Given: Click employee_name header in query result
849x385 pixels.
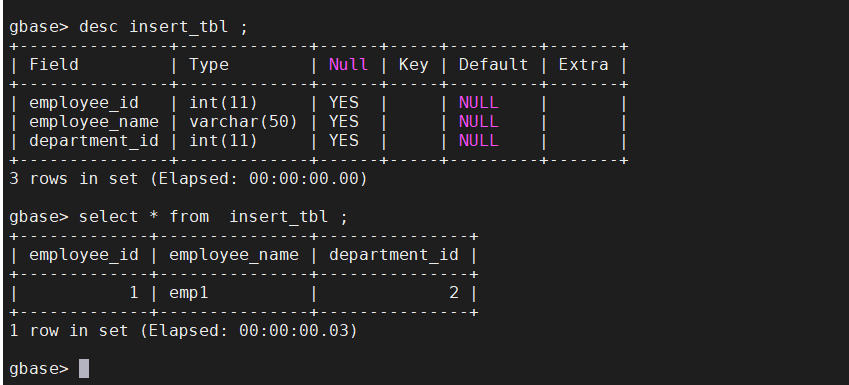Looking at the screenshot, I should pyautogui.click(x=233, y=255).
